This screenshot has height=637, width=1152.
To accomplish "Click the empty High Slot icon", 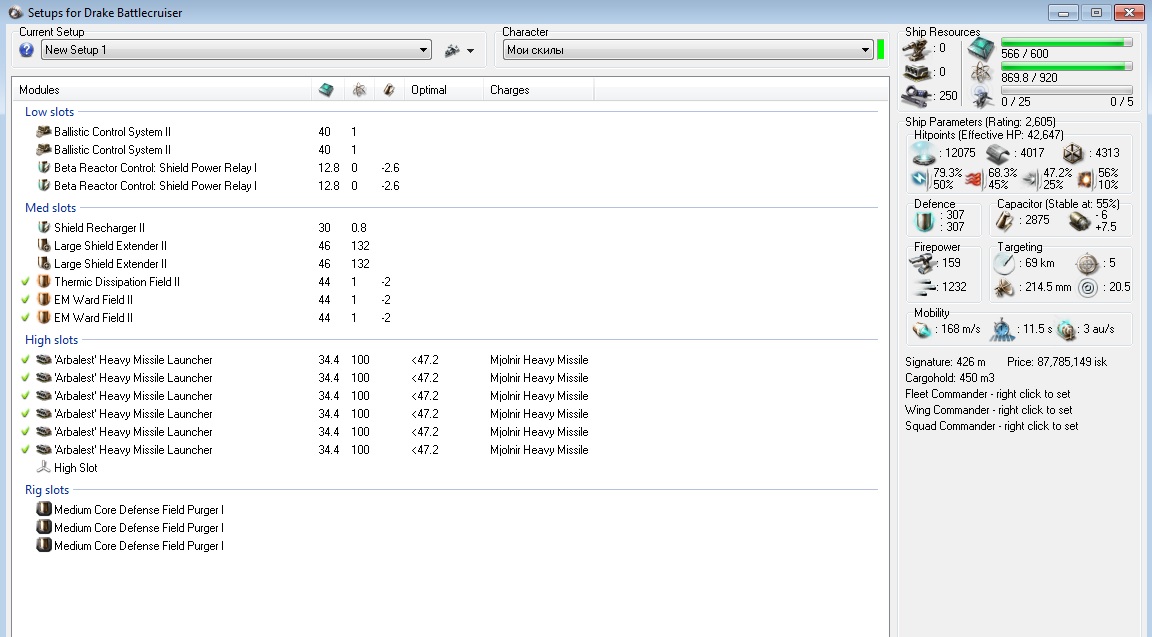I will click(x=43, y=467).
